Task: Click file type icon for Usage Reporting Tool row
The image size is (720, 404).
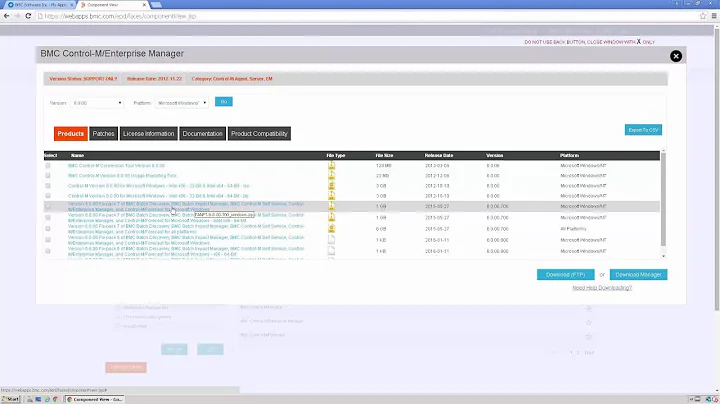Action: point(332,175)
